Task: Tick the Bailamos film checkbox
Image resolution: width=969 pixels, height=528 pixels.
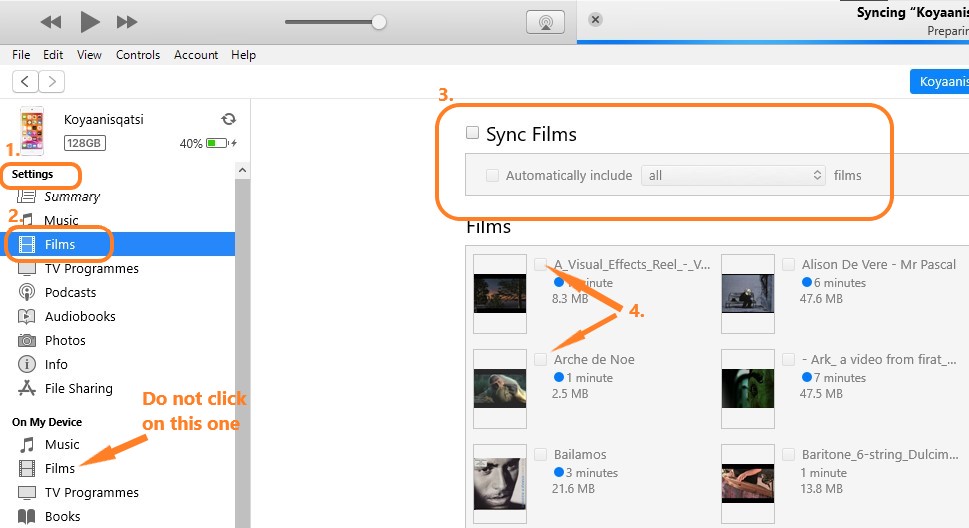Action: (540, 454)
